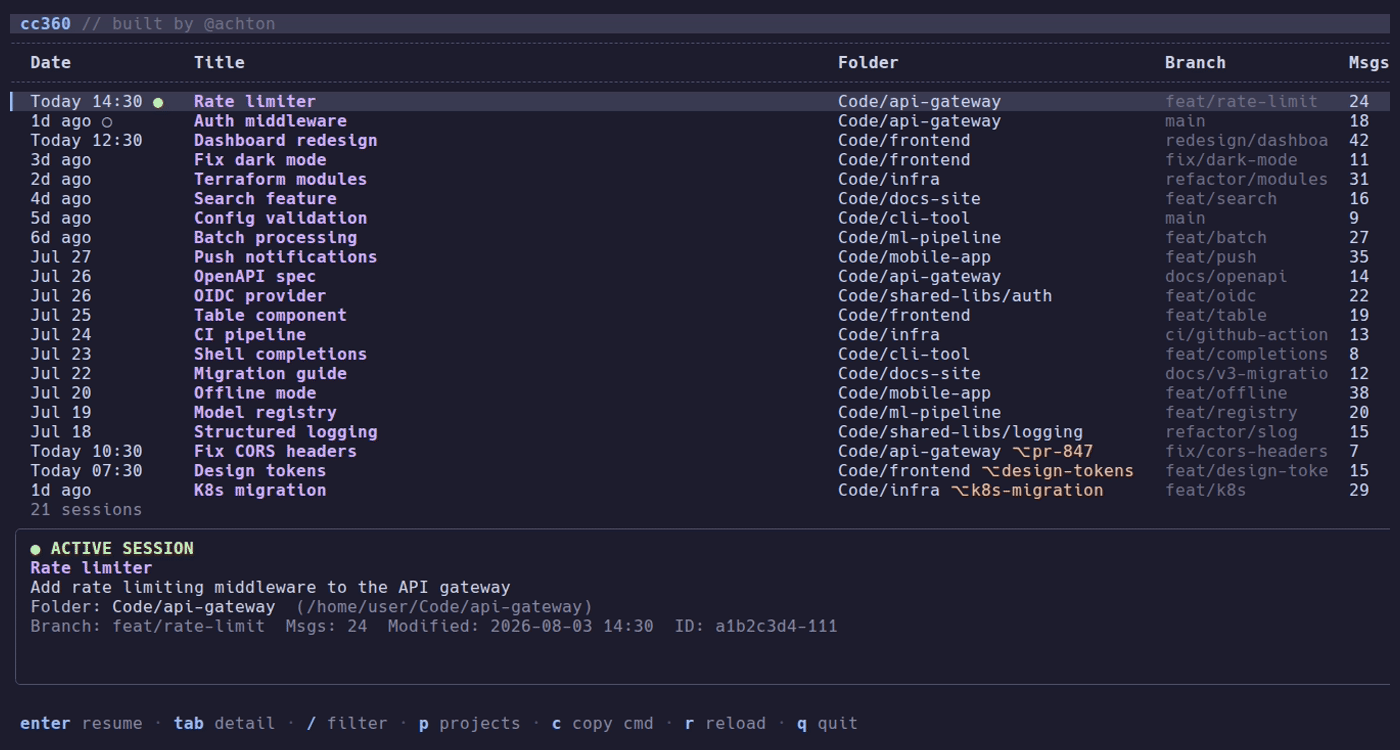This screenshot has width=1400, height=750.
Task: Click the pr-847 worktree branch icon
Action: coord(1020,451)
